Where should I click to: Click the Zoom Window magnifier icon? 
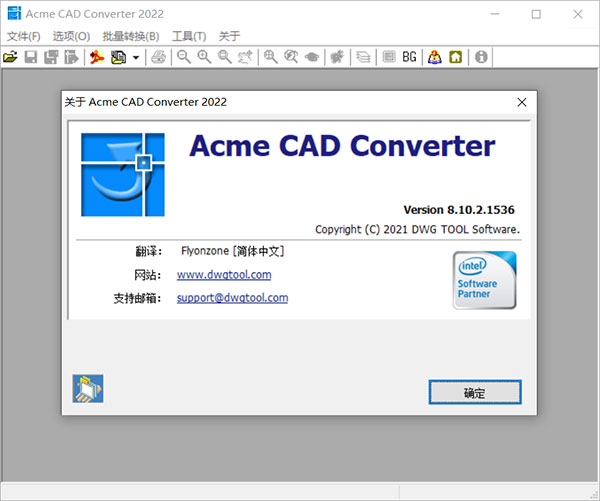click(x=225, y=57)
